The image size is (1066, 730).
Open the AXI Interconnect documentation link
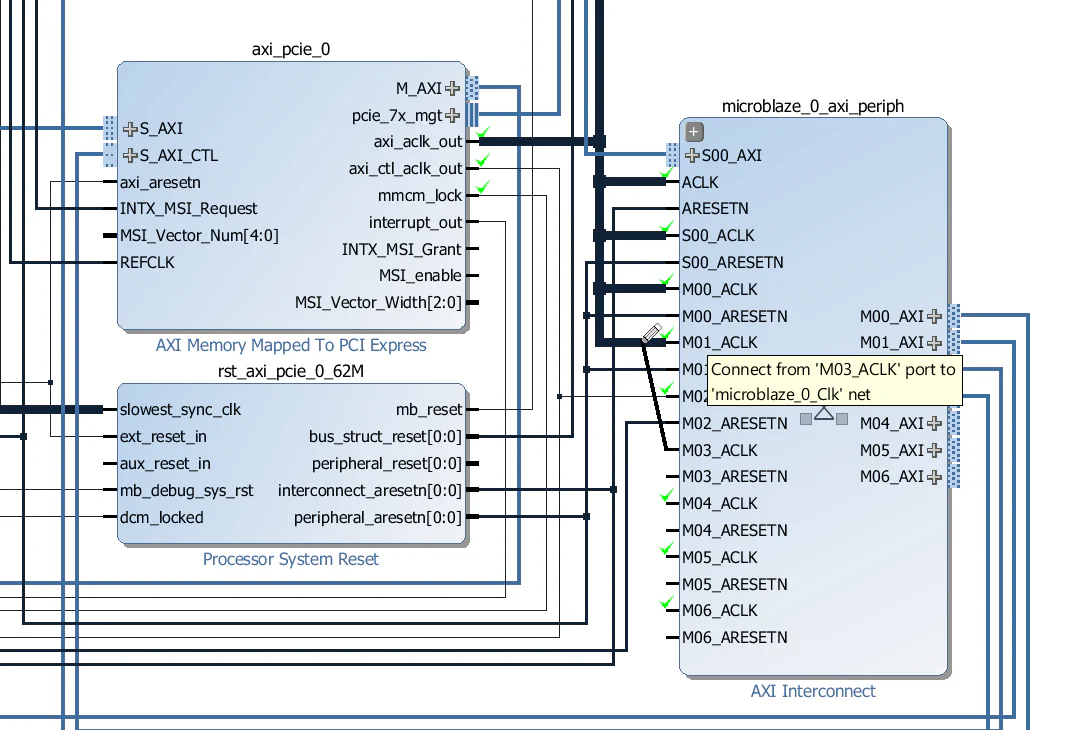pos(812,691)
